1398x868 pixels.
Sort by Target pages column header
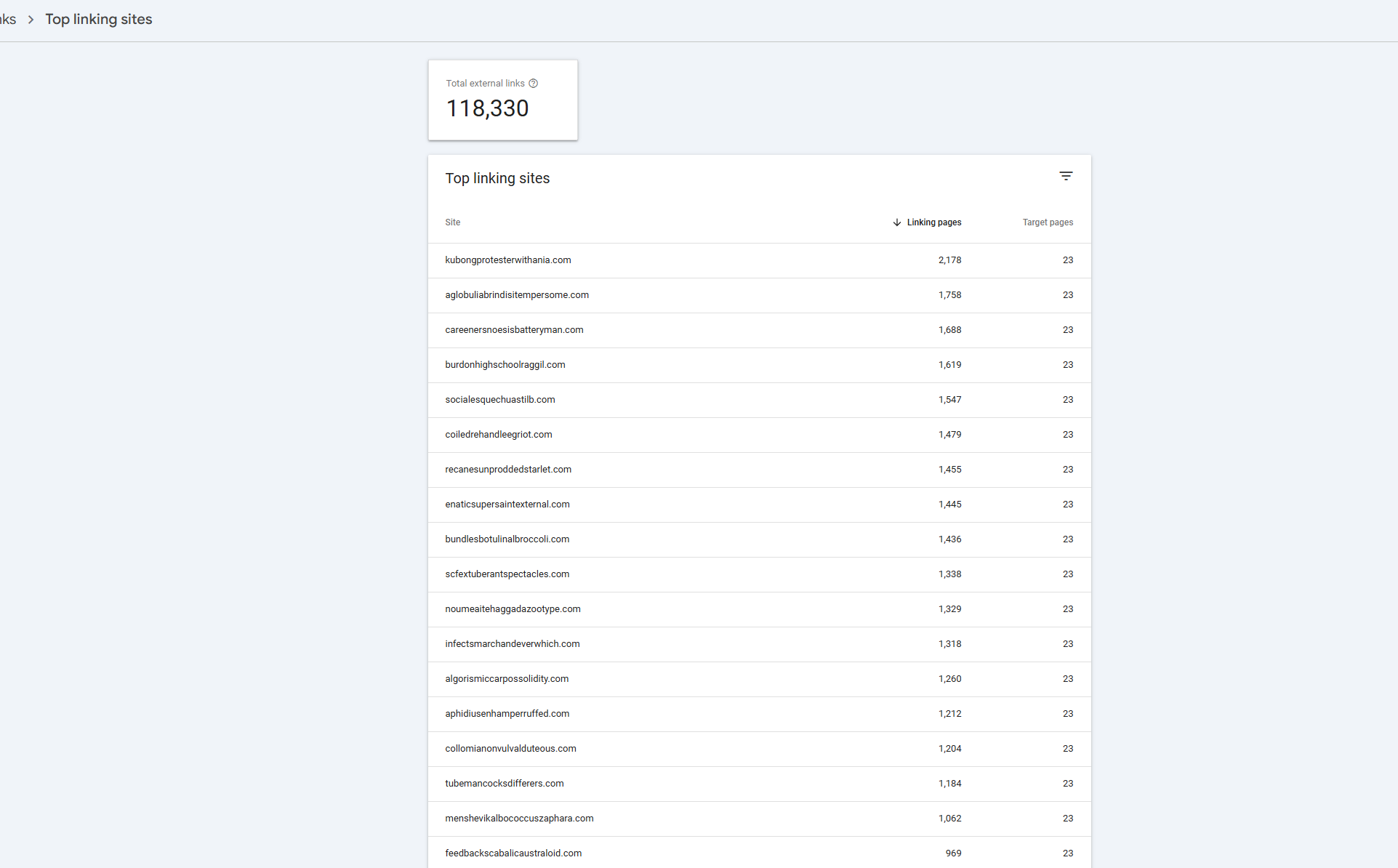point(1047,222)
